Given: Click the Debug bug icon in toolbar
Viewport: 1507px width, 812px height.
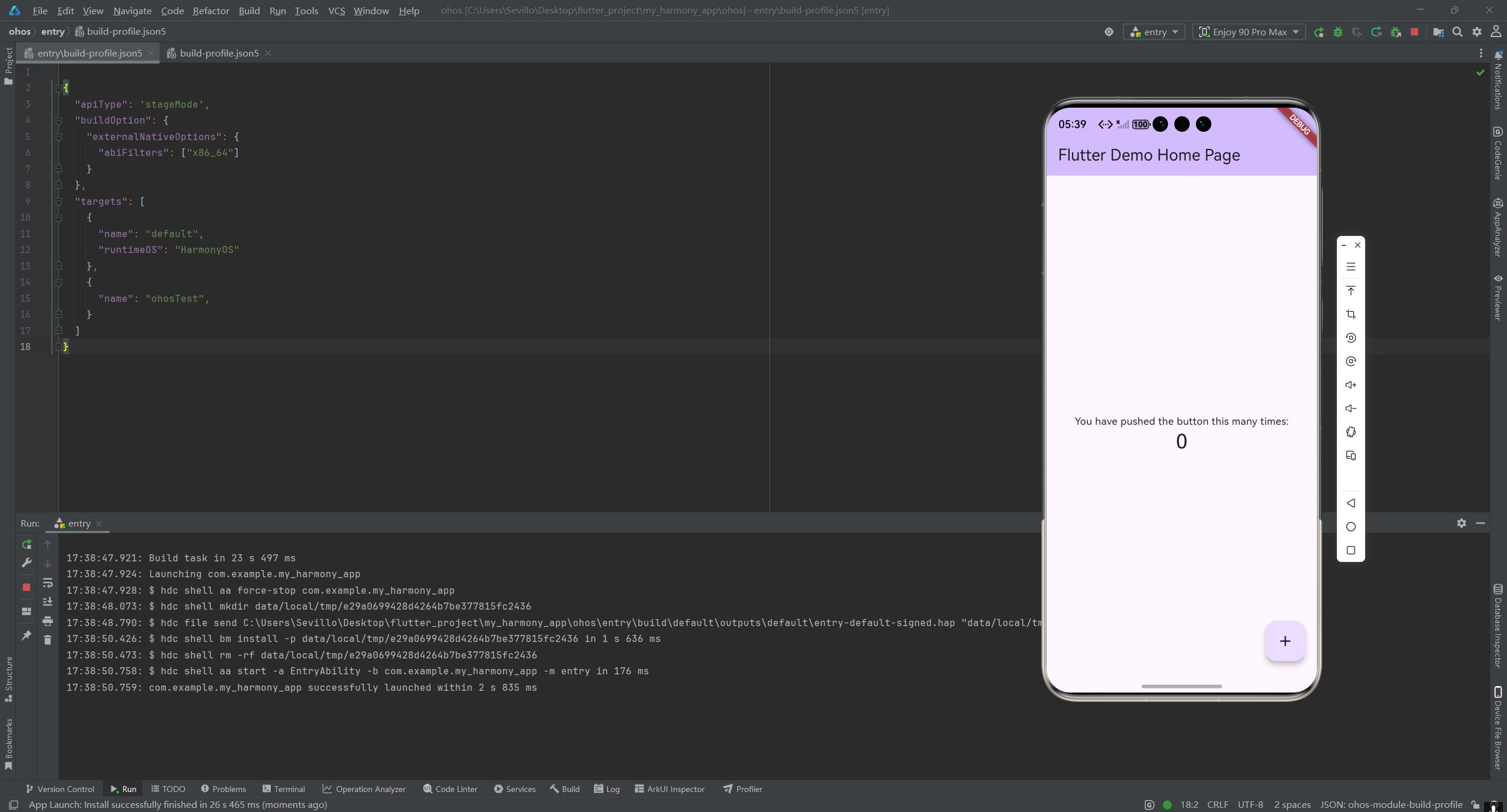Looking at the screenshot, I should coord(1338,32).
